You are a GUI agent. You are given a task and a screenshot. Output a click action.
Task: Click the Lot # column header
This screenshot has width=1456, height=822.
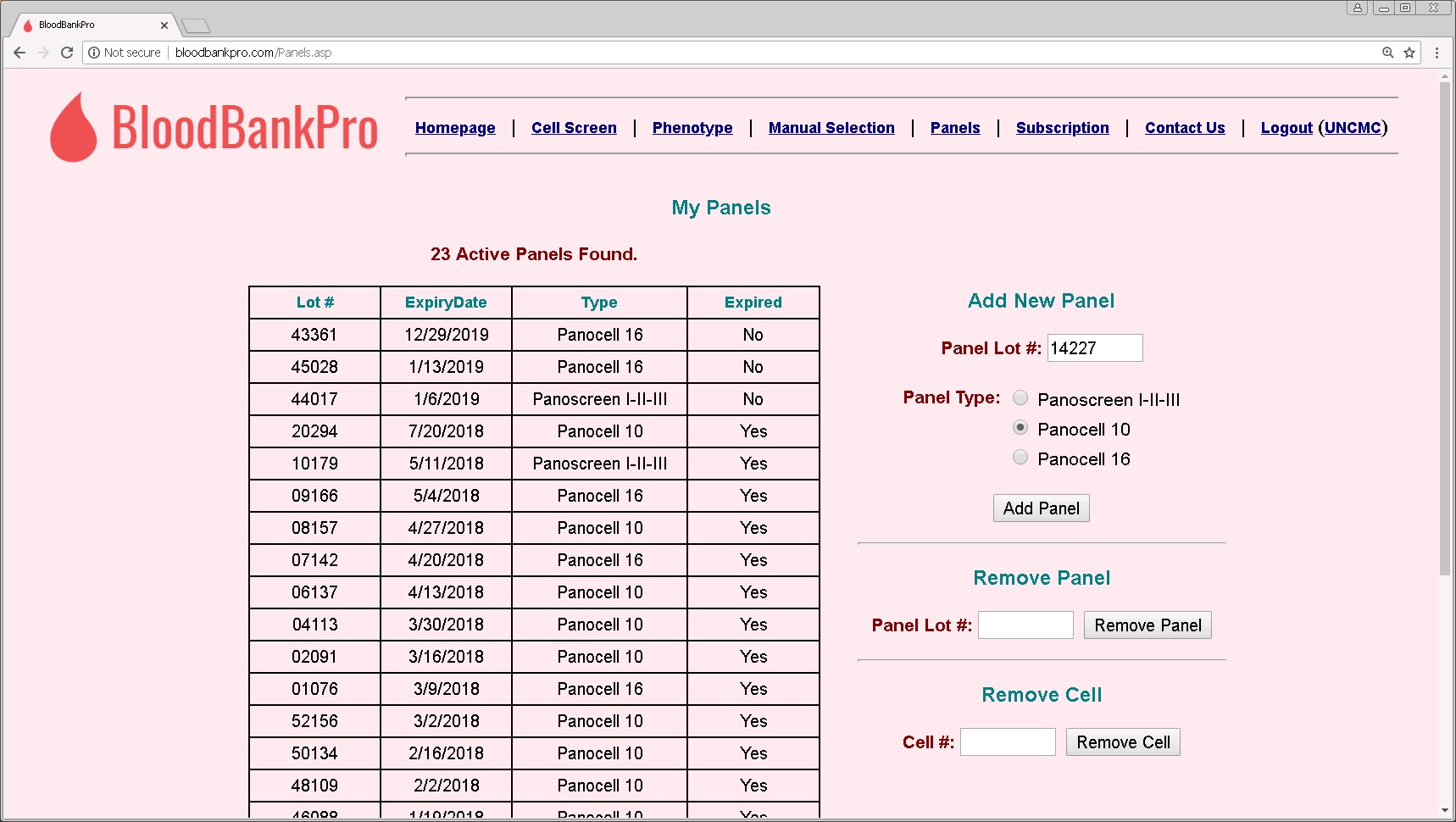pos(315,303)
